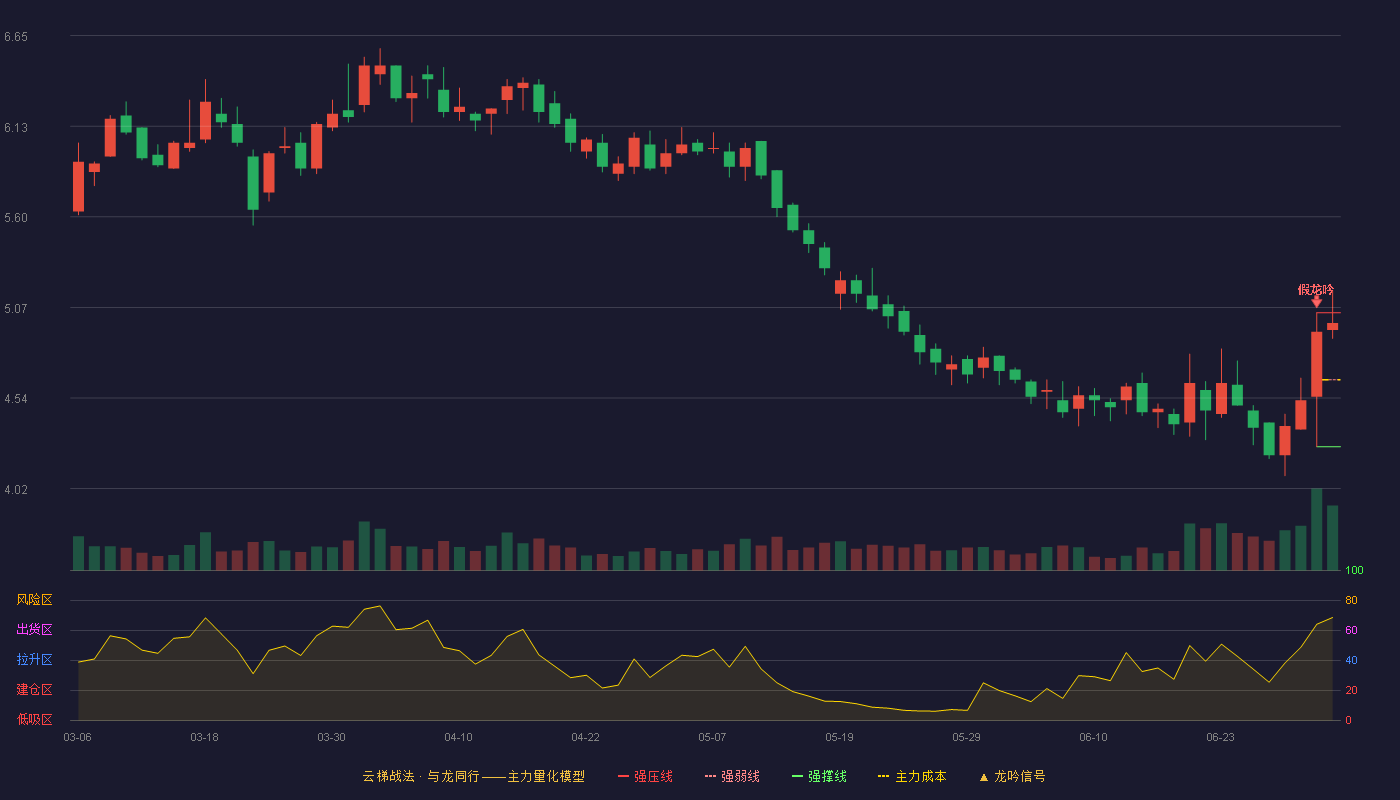Toggle the 强撑线 legend series

(x=819, y=776)
